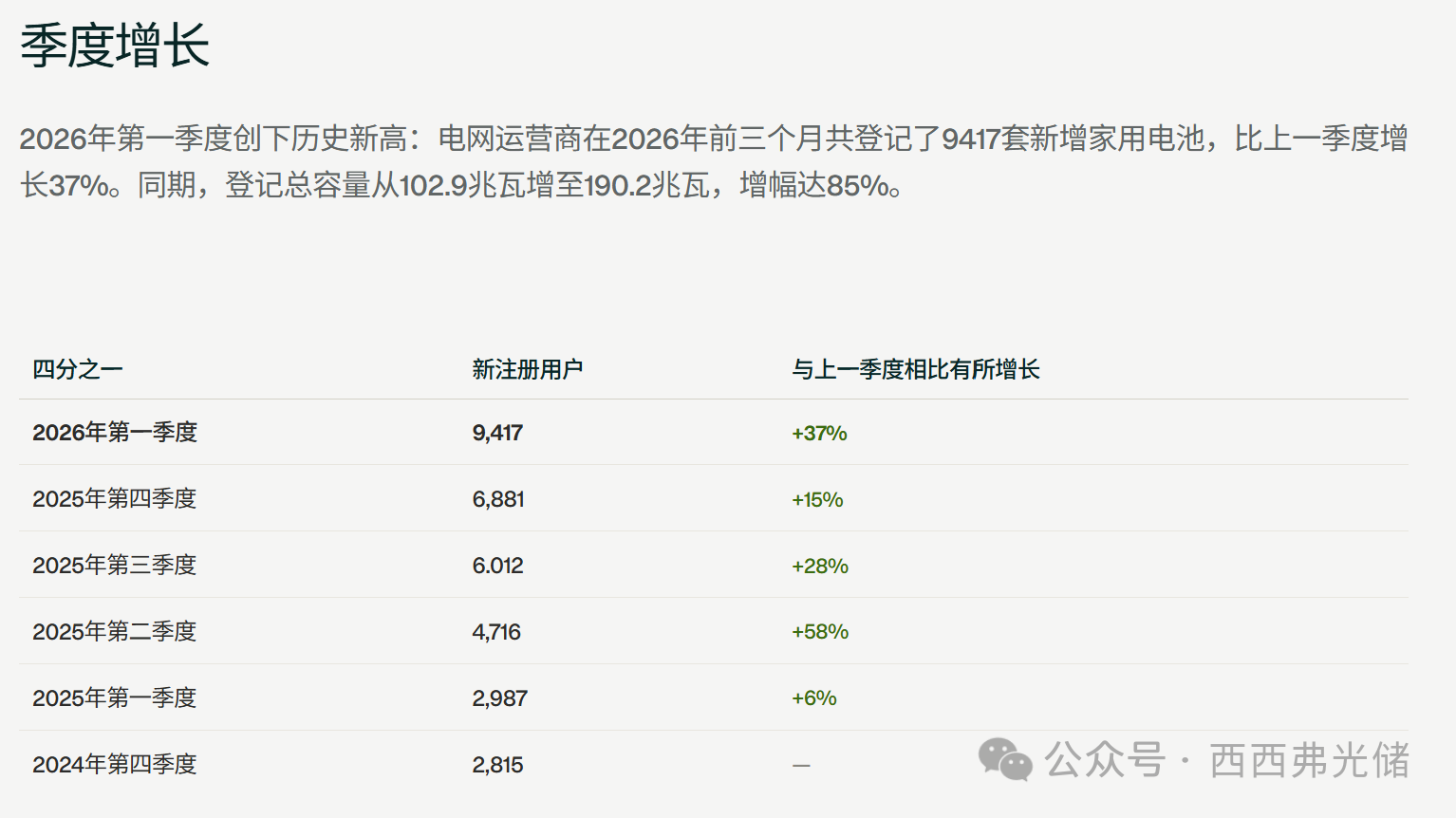Click the summary paragraph about 2026年第一季度
The width and height of the screenshot is (1456, 818).
[712, 161]
